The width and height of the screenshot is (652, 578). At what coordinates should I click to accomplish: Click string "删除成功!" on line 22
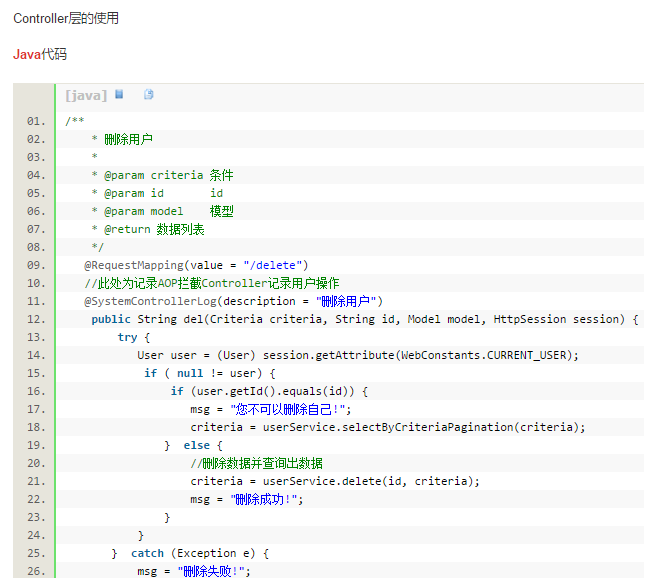[264, 499]
